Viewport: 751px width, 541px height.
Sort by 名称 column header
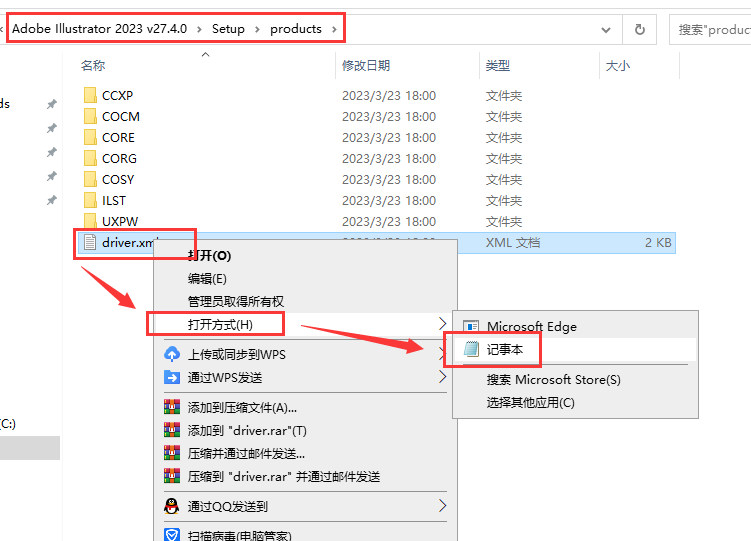[93, 65]
